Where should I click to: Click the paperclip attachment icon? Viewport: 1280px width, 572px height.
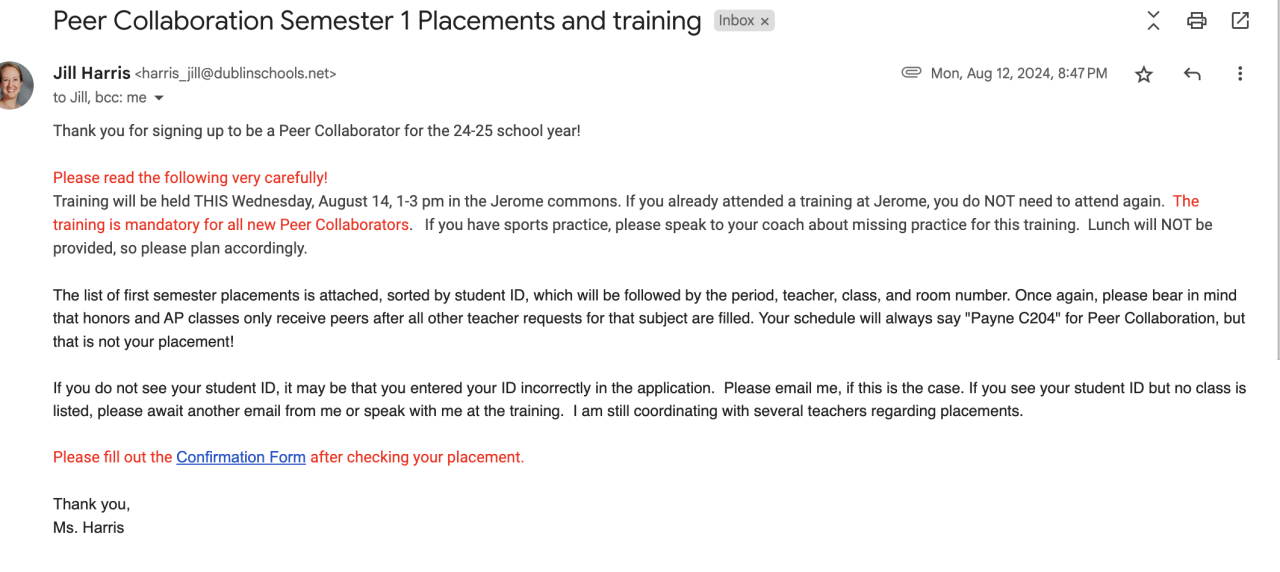point(911,73)
